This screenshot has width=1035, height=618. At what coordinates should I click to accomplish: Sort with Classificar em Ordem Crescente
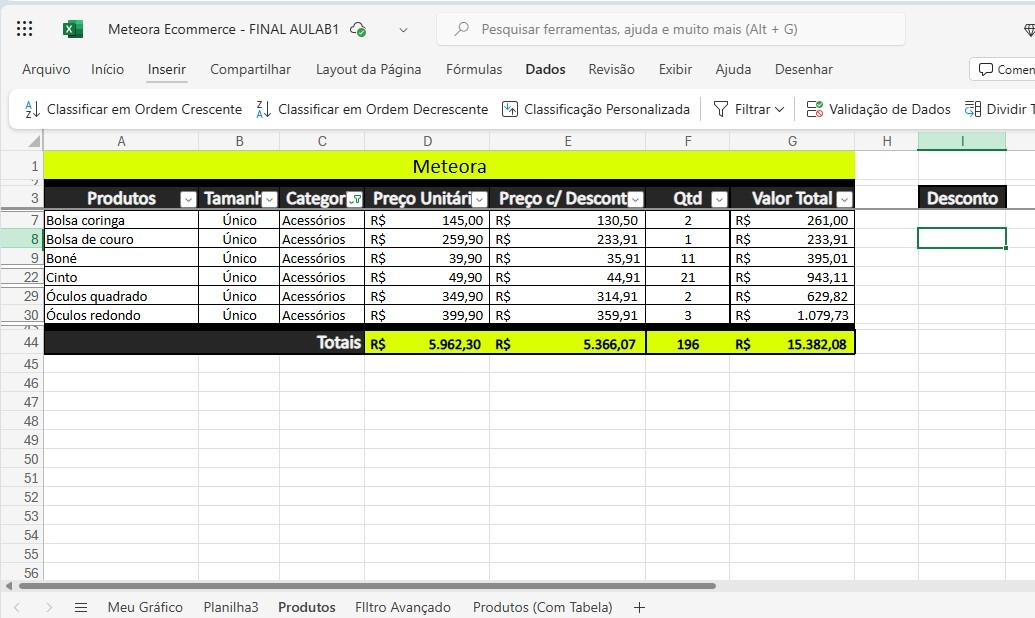[133, 109]
